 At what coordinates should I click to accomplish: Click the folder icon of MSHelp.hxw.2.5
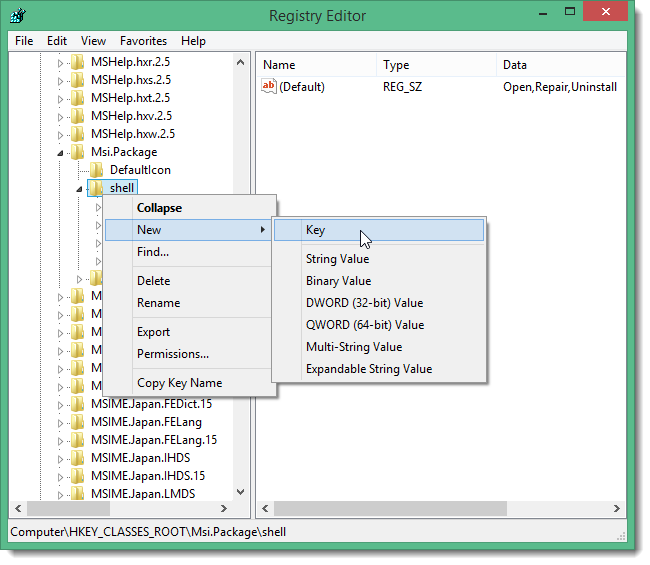tap(77, 134)
